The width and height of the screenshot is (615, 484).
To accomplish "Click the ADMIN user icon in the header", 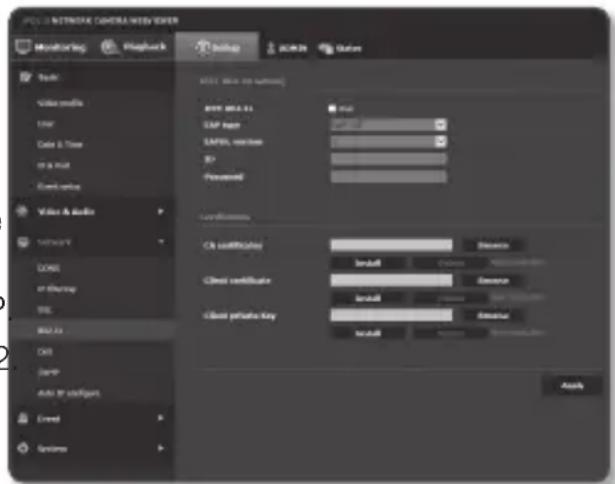I will (271, 48).
